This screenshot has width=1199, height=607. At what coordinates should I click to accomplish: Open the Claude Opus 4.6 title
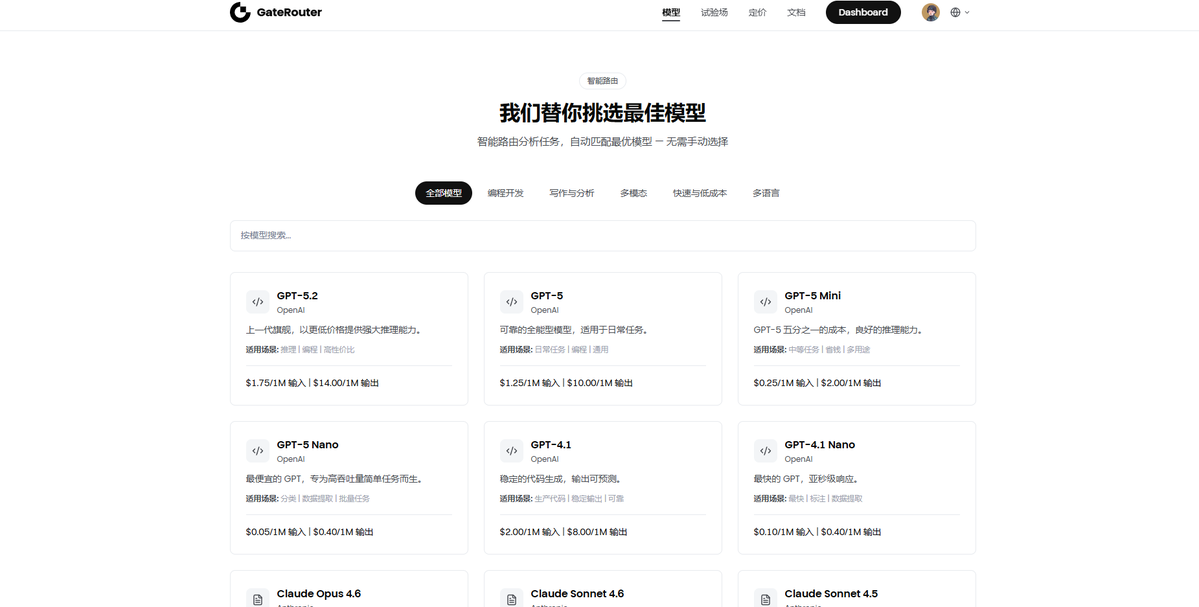coord(319,594)
